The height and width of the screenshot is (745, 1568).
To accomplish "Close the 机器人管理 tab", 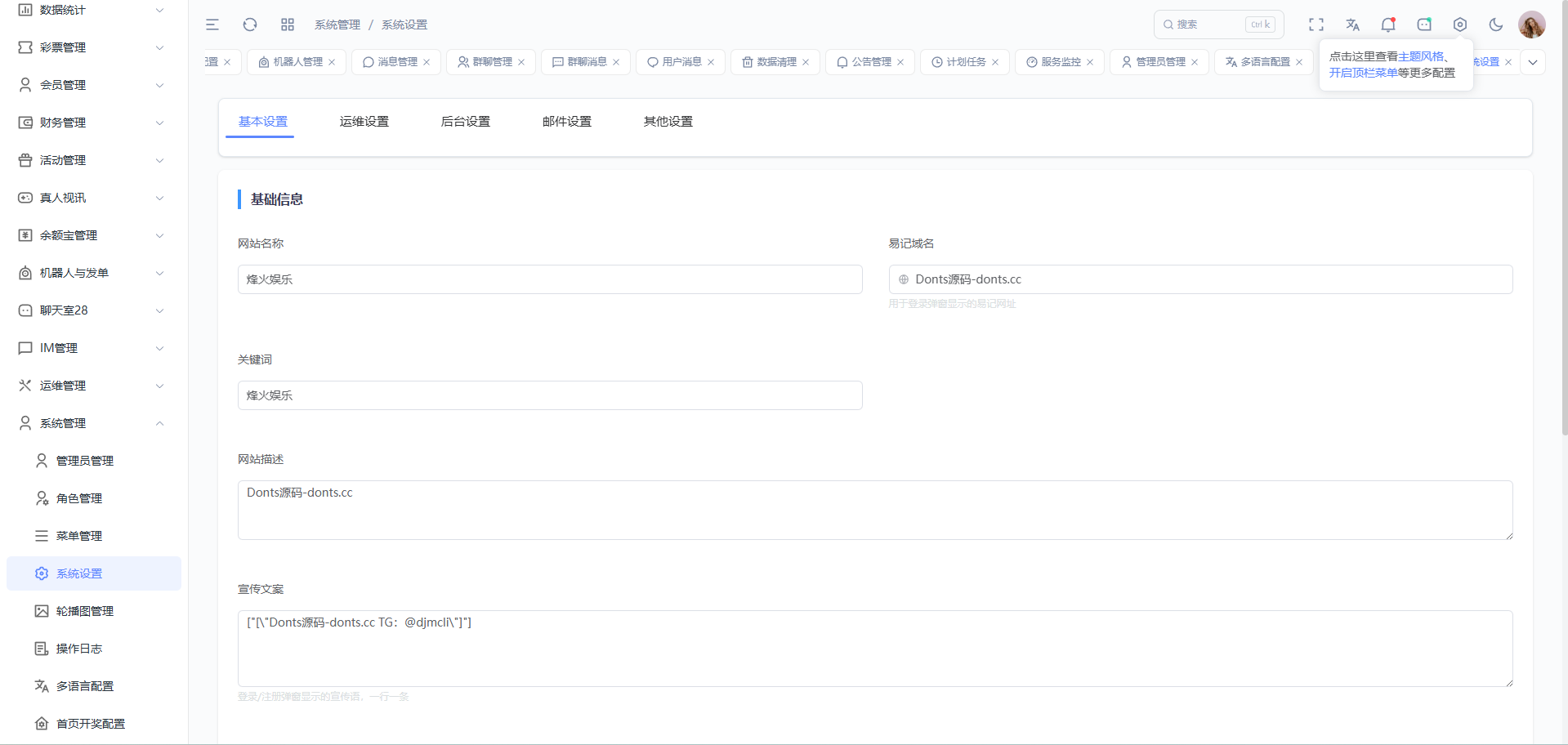I will click(x=332, y=62).
